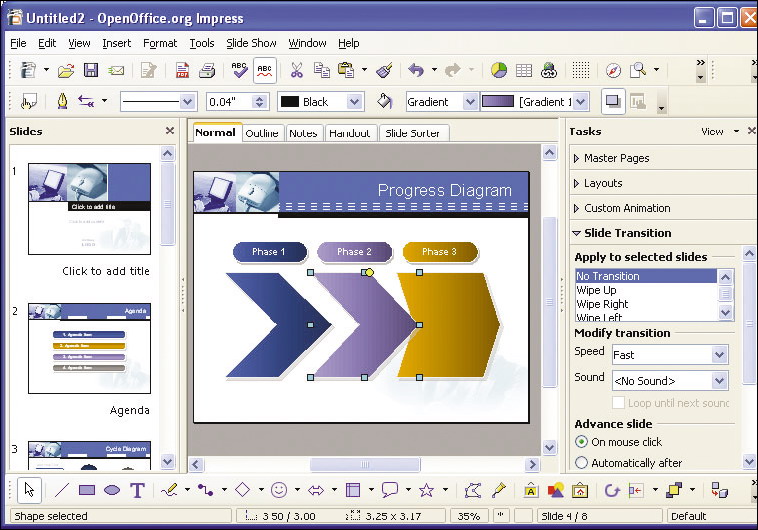
Task: Select the Text tool
Action: (137, 490)
